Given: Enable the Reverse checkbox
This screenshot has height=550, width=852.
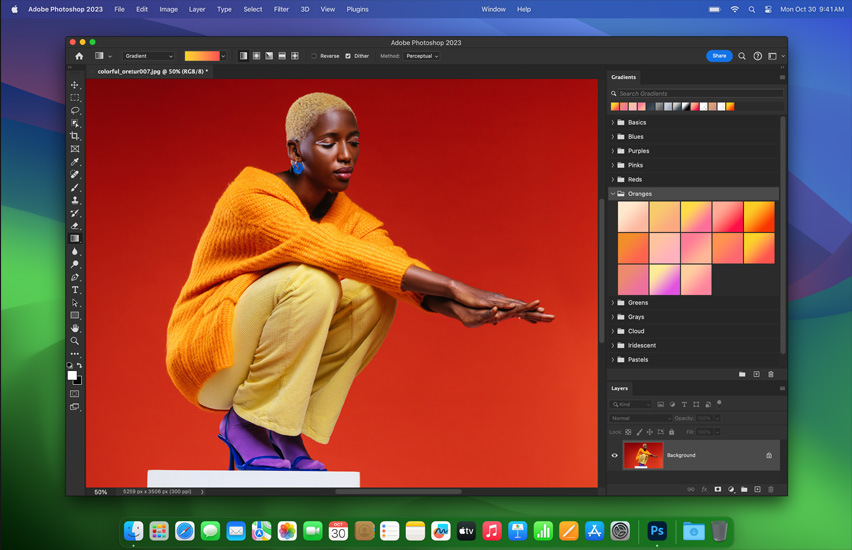Looking at the screenshot, I should click(x=314, y=56).
